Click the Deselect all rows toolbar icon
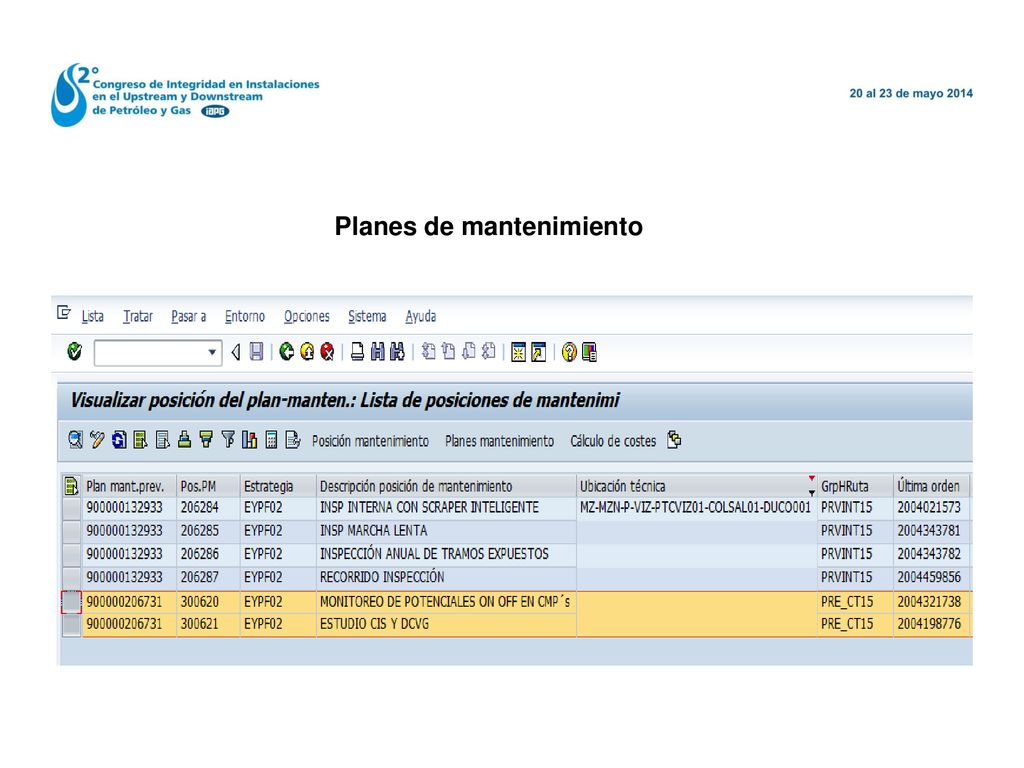 click(163, 440)
